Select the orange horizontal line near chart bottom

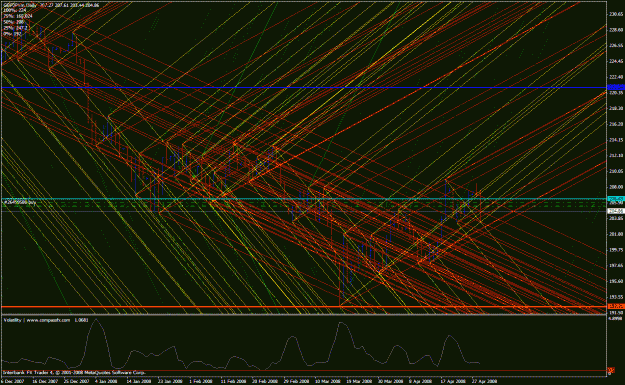[303, 306]
